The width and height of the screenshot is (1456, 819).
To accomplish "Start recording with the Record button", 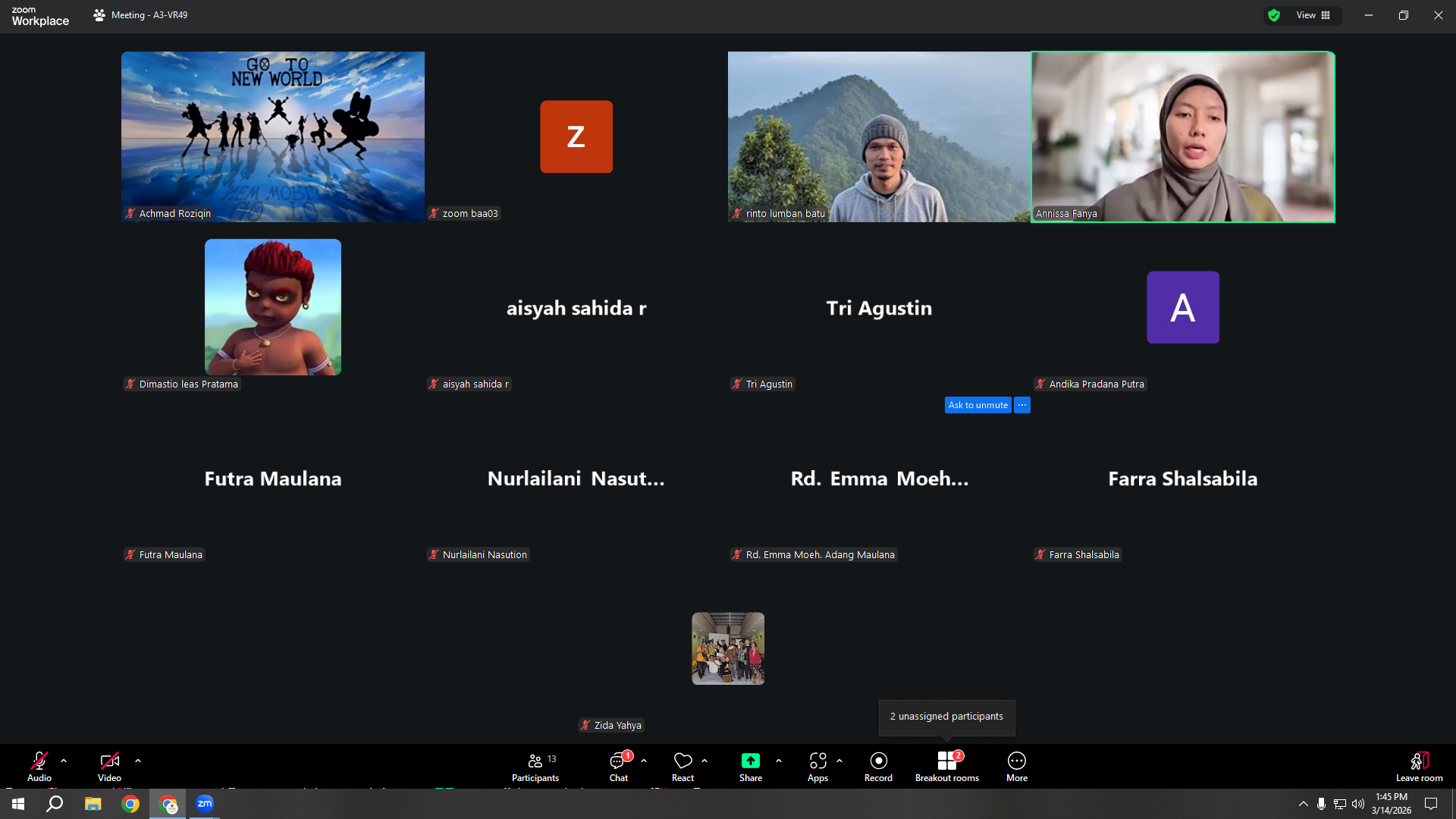I will point(878,766).
